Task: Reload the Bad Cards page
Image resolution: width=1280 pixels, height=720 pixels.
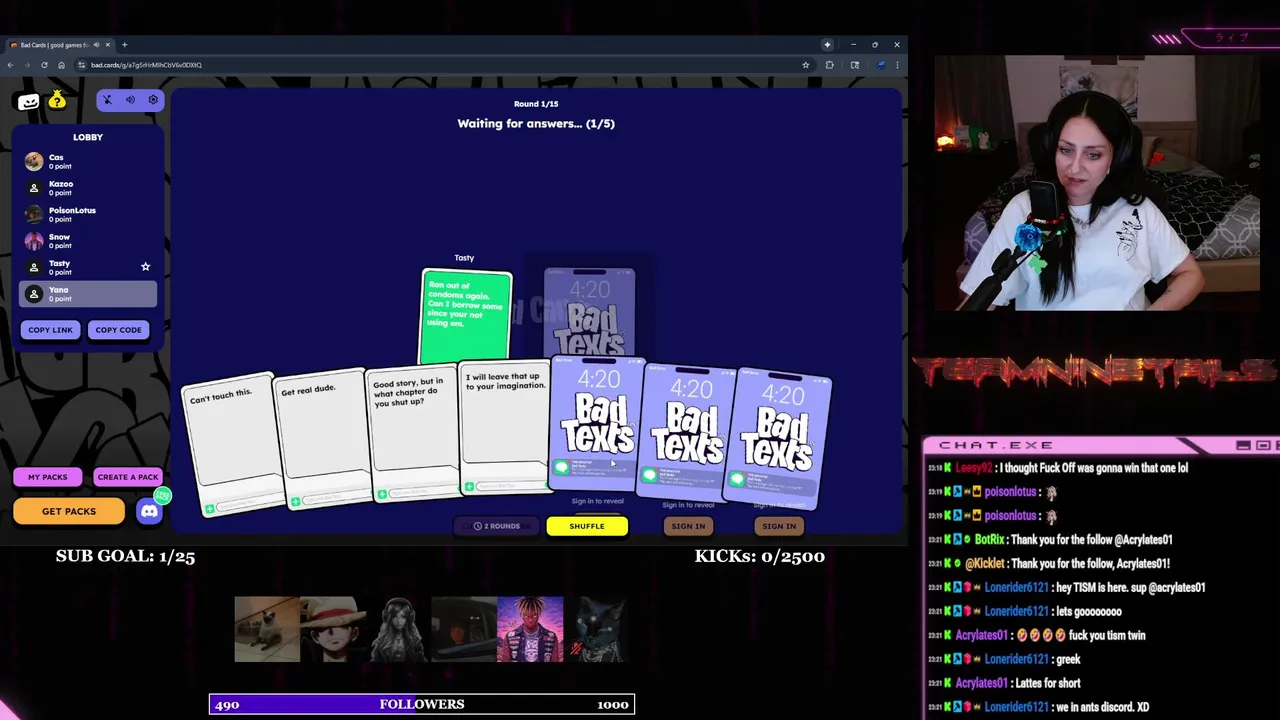Action: (44, 65)
